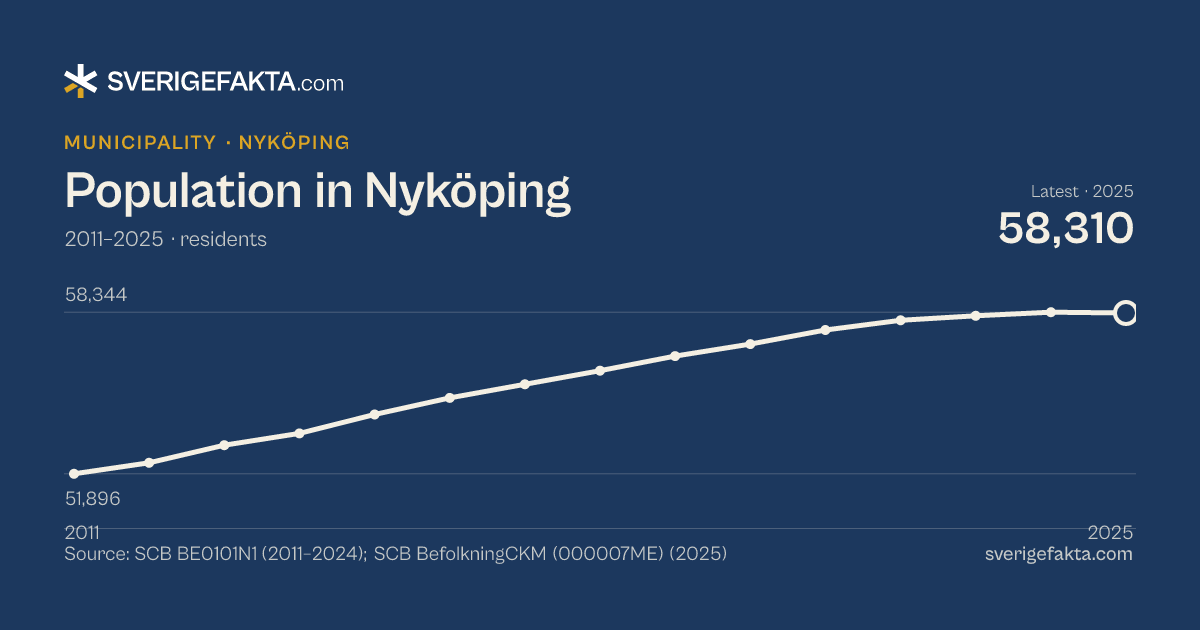Click the Sverigefakta asterisk logo icon
The height and width of the screenshot is (630, 1200).
(x=80, y=81)
